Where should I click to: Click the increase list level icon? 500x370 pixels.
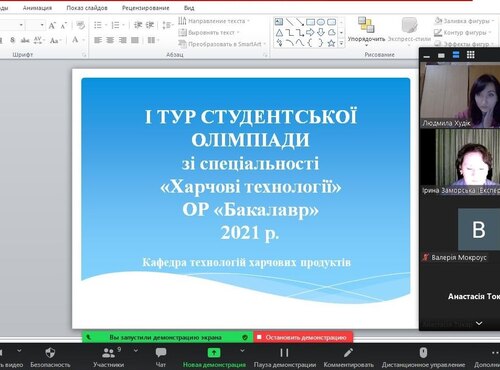coord(150,25)
